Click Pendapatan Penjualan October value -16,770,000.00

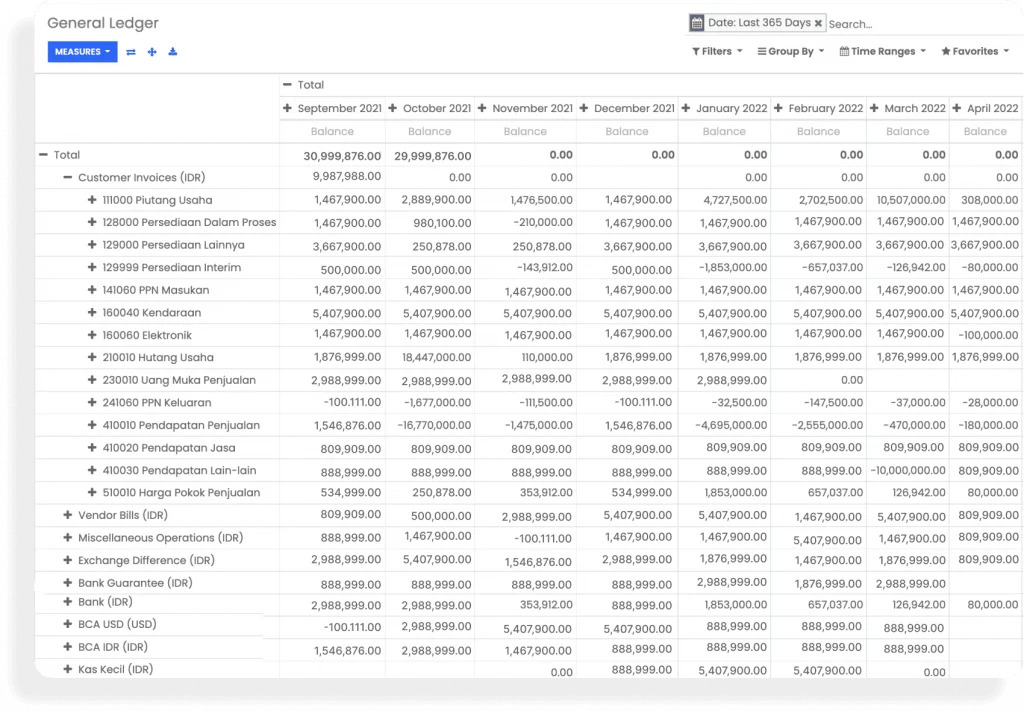(x=434, y=425)
